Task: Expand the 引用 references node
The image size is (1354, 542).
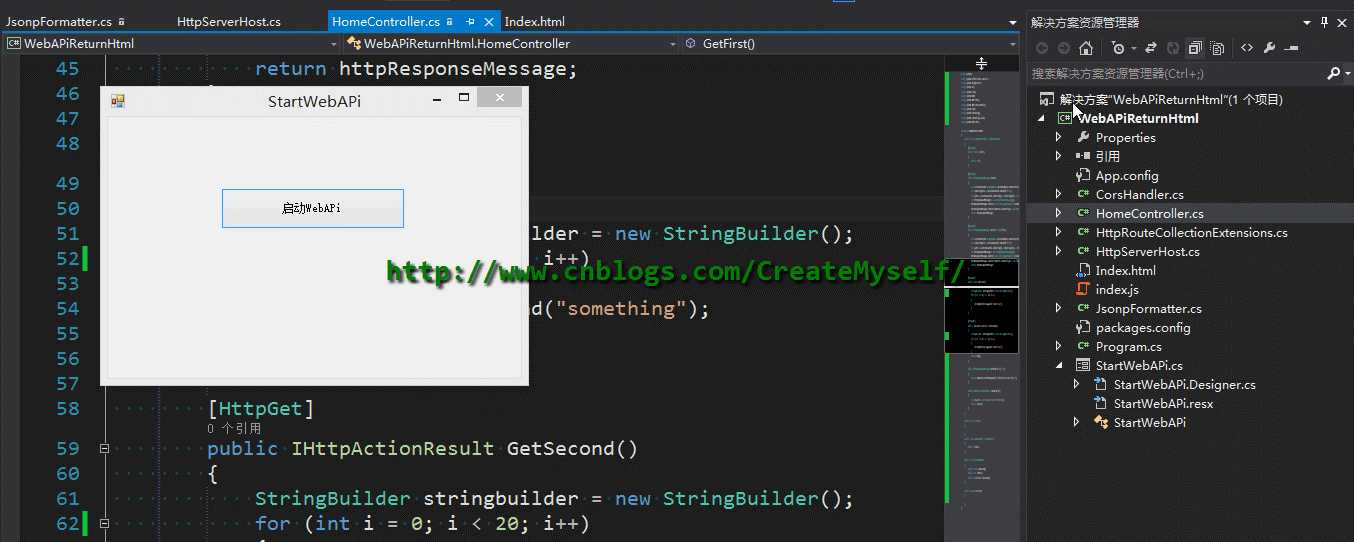Action: pos(1059,156)
